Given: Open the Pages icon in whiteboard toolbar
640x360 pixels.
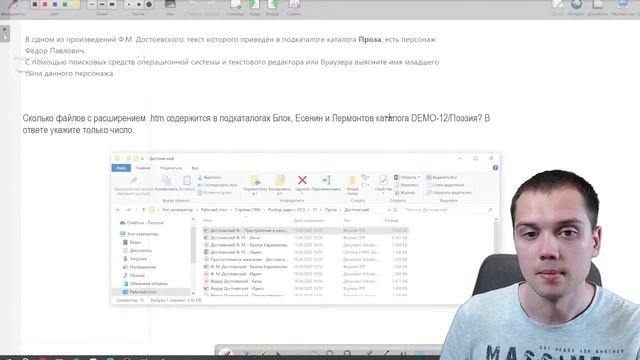Looking at the screenshot, I should [x=236, y=4].
